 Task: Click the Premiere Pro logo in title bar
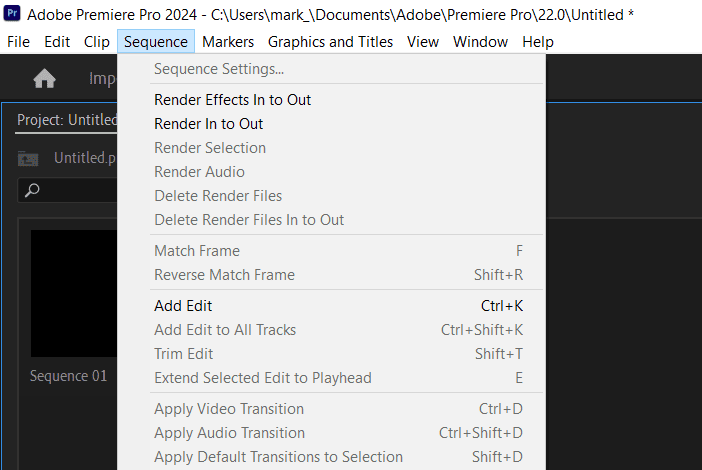pyautogui.click(x=13, y=16)
